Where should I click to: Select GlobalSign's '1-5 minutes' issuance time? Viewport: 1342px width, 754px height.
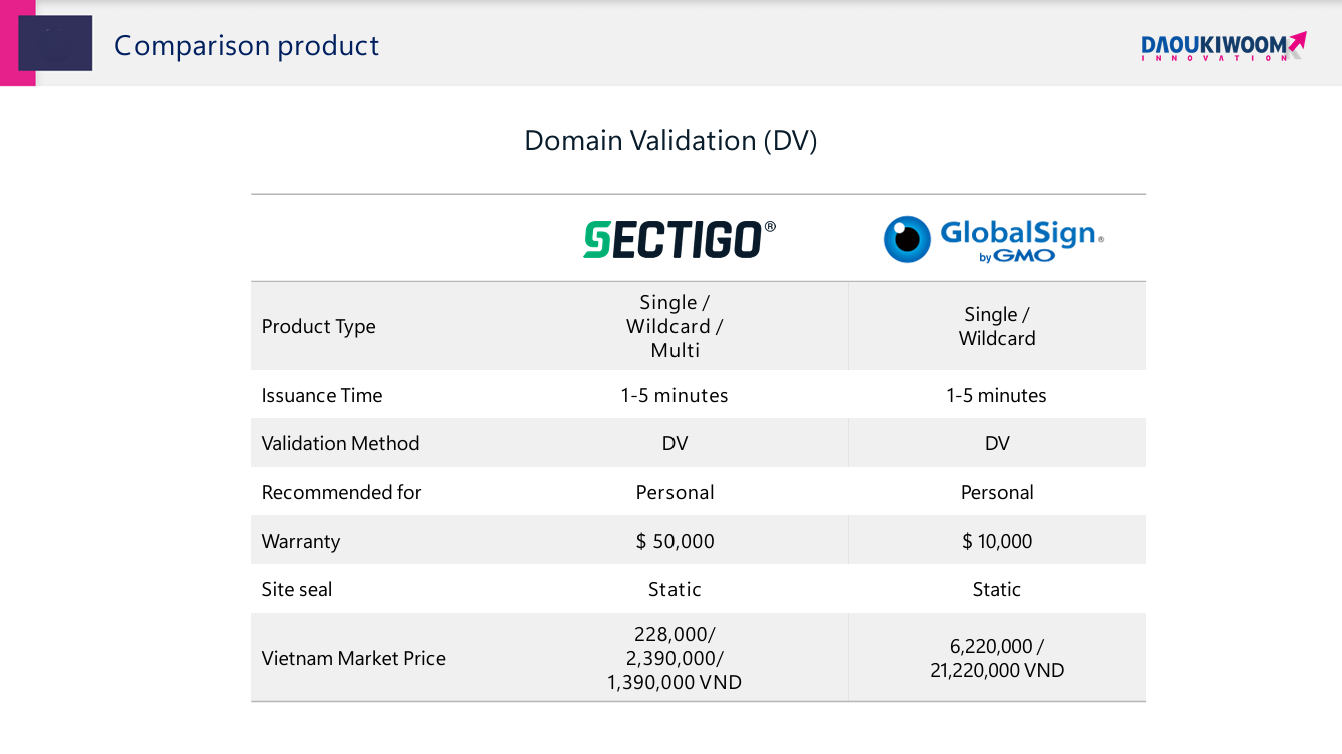pos(997,395)
